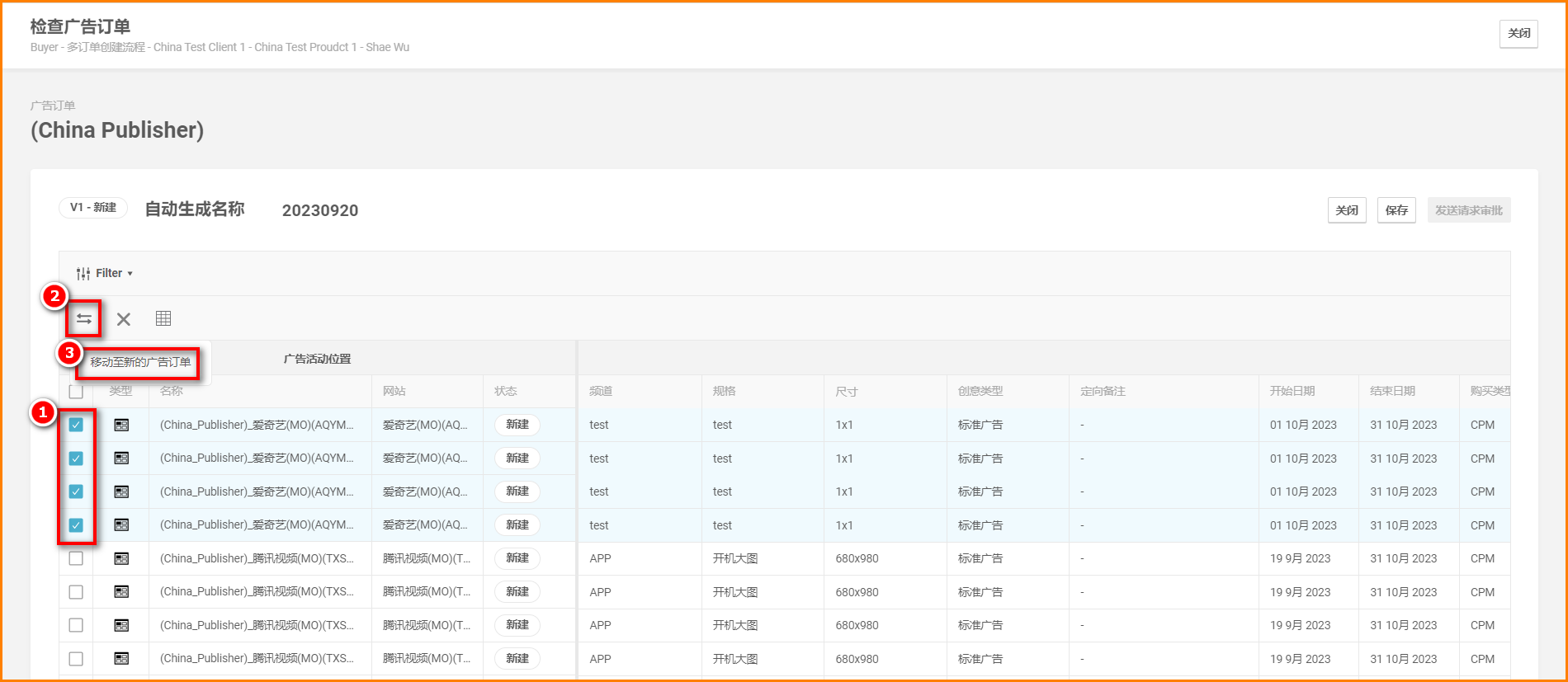
Task: Click type icon of second 爱奇艺 row
Action: (121, 459)
